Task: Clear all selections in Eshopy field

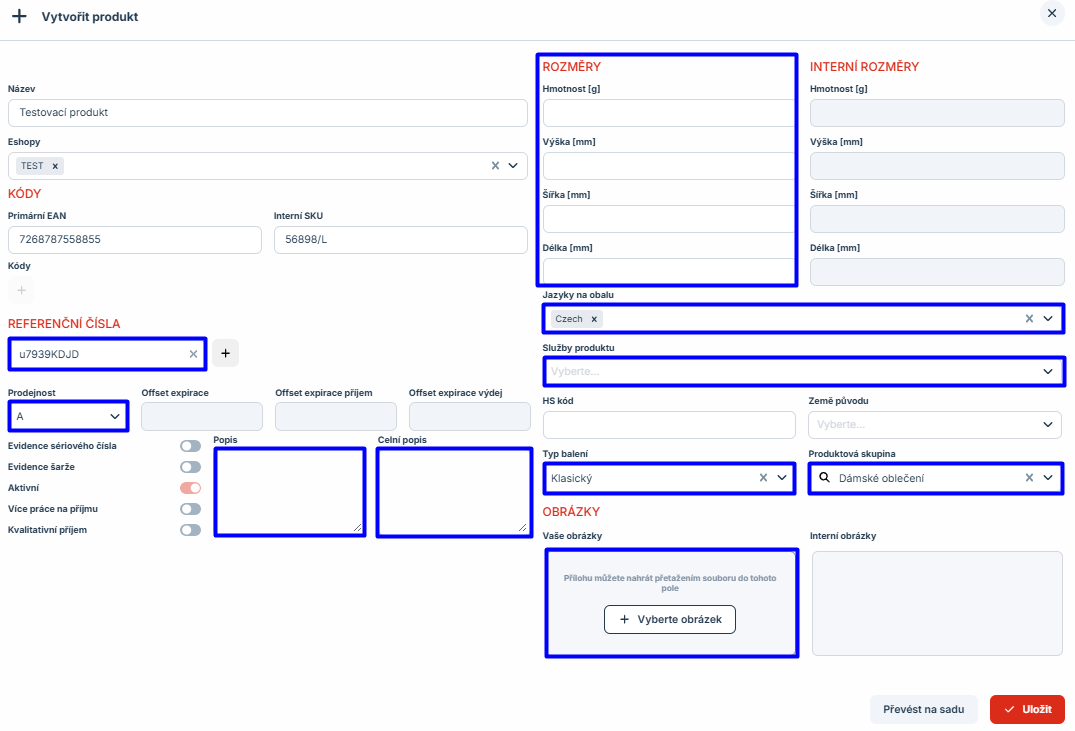Action: 495,166
